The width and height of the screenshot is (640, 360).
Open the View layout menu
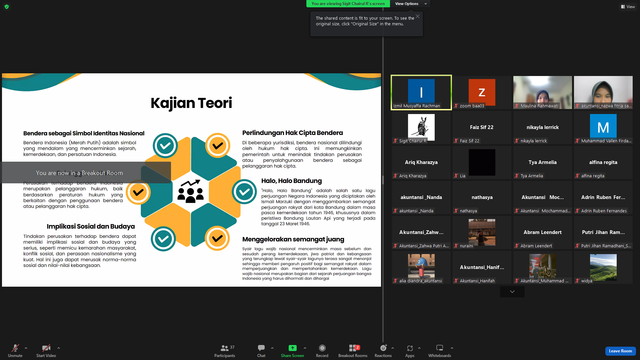628,7
